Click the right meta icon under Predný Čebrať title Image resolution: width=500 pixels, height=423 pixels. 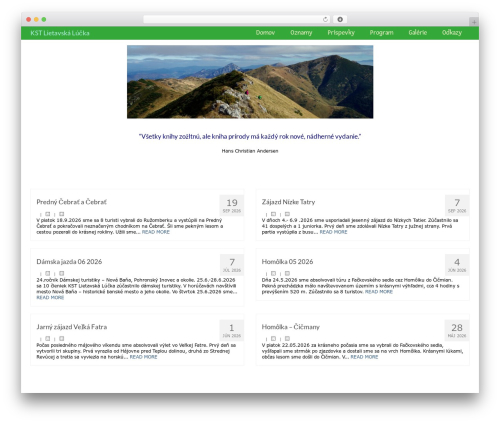[62, 214]
